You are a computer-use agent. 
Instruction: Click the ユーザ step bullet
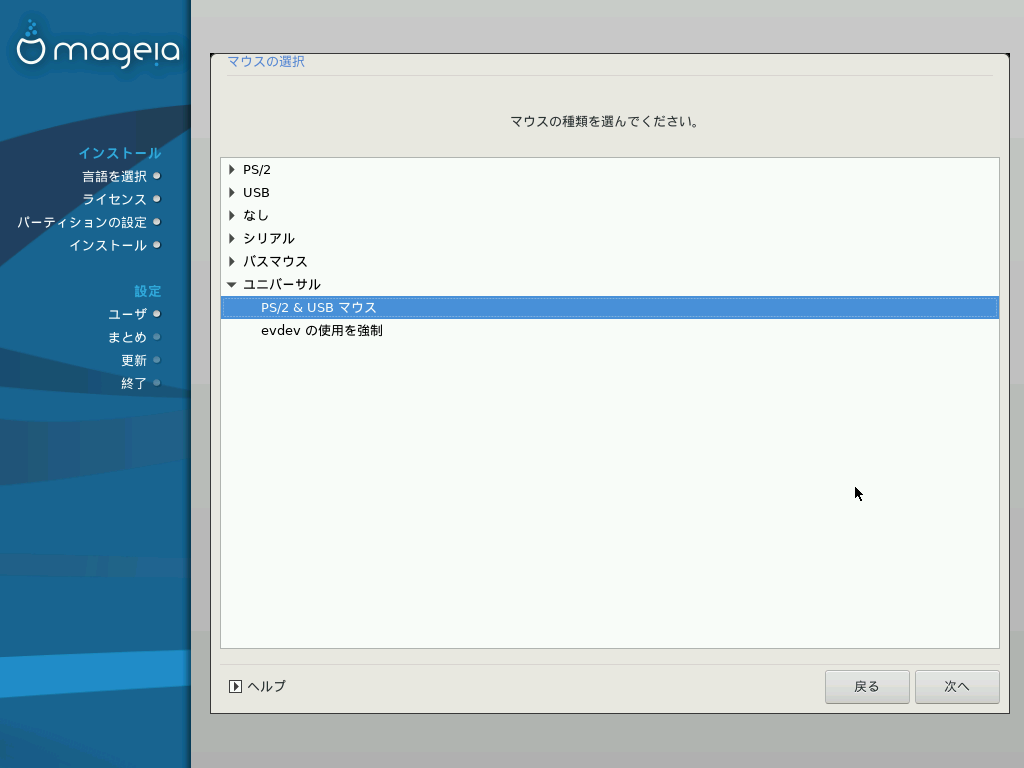coord(157,314)
